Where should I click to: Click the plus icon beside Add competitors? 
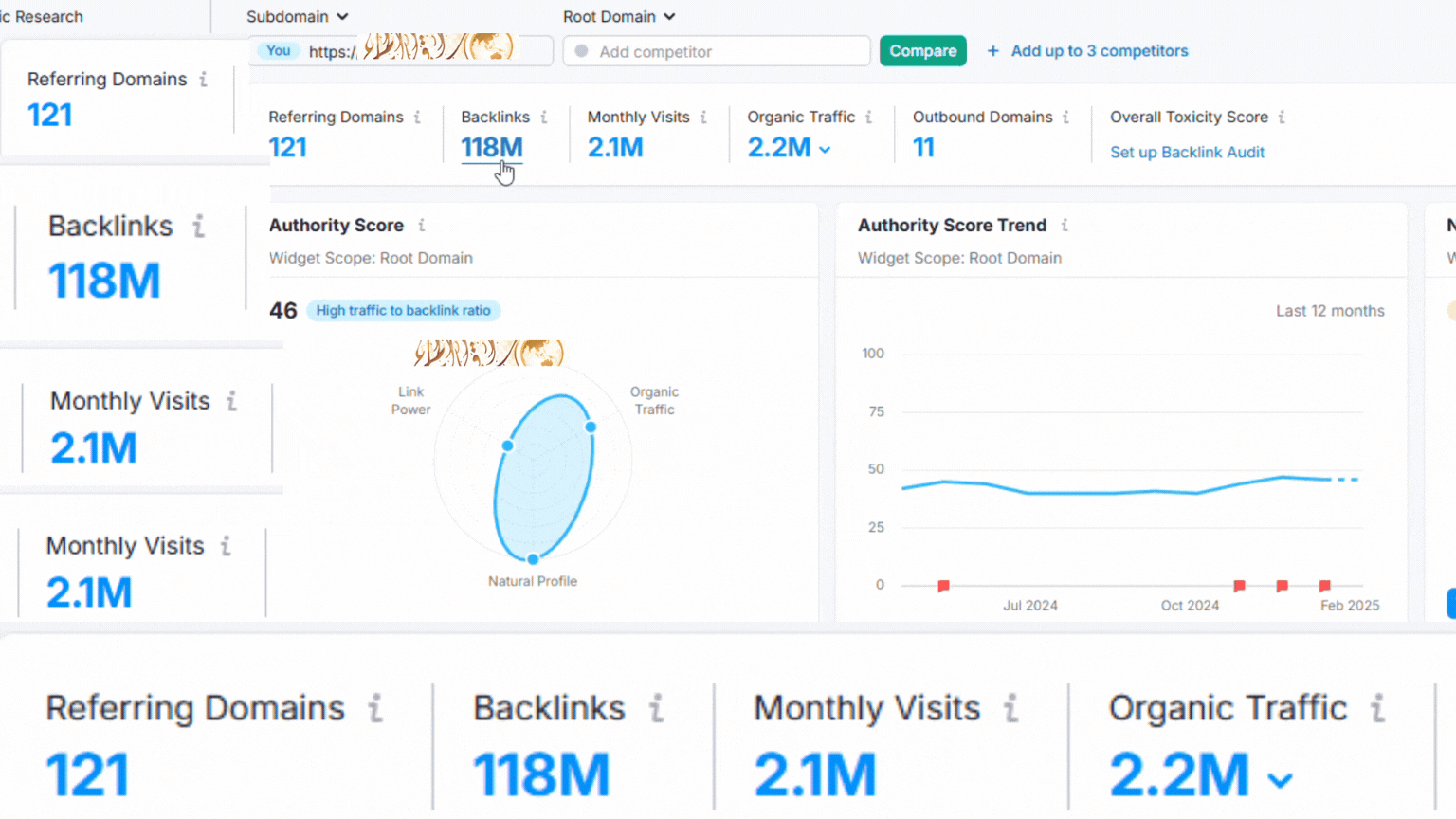tap(992, 51)
